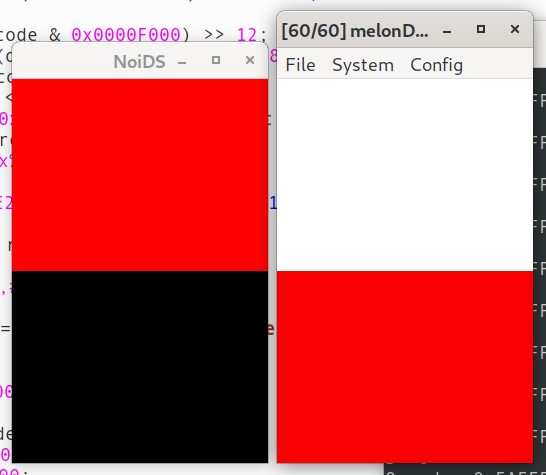Close the melonDS window
This screenshot has height=475, width=546.
pos(515,29)
